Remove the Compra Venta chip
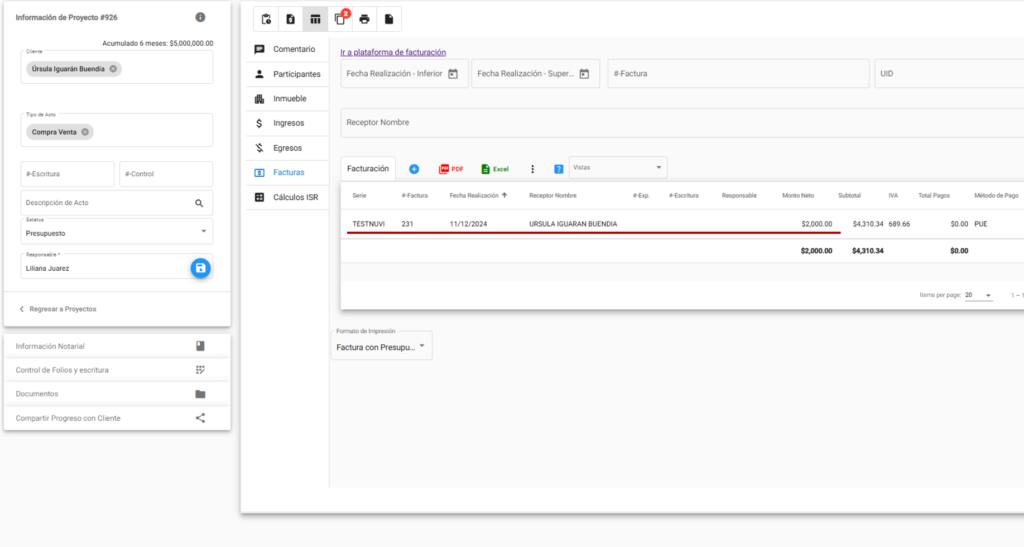Screen dimensions: 1024x547 tap(85, 132)
